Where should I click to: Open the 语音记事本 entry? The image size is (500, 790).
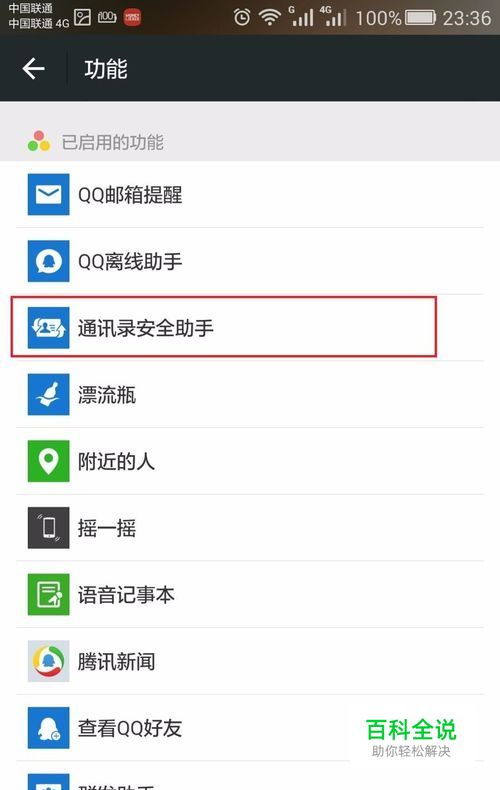coord(250,595)
